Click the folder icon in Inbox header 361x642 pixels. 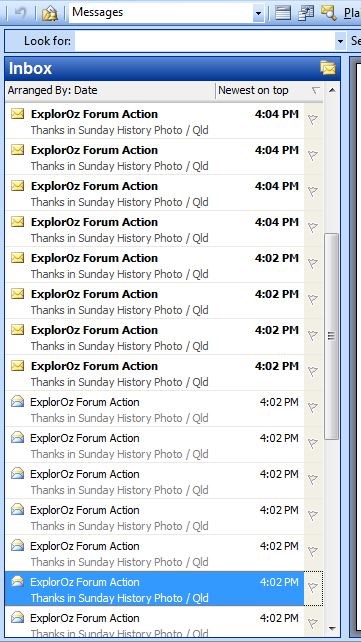[328, 68]
